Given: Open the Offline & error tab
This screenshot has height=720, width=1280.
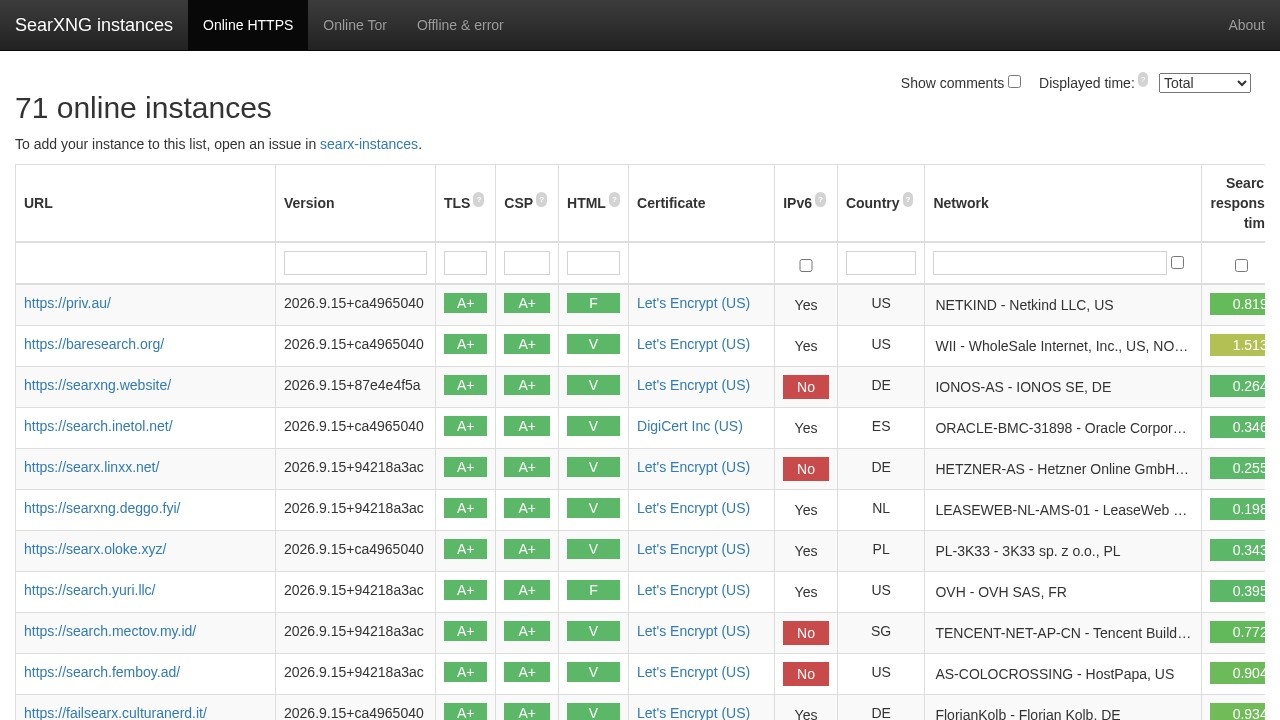Looking at the screenshot, I should pyautogui.click(x=460, y=25).
